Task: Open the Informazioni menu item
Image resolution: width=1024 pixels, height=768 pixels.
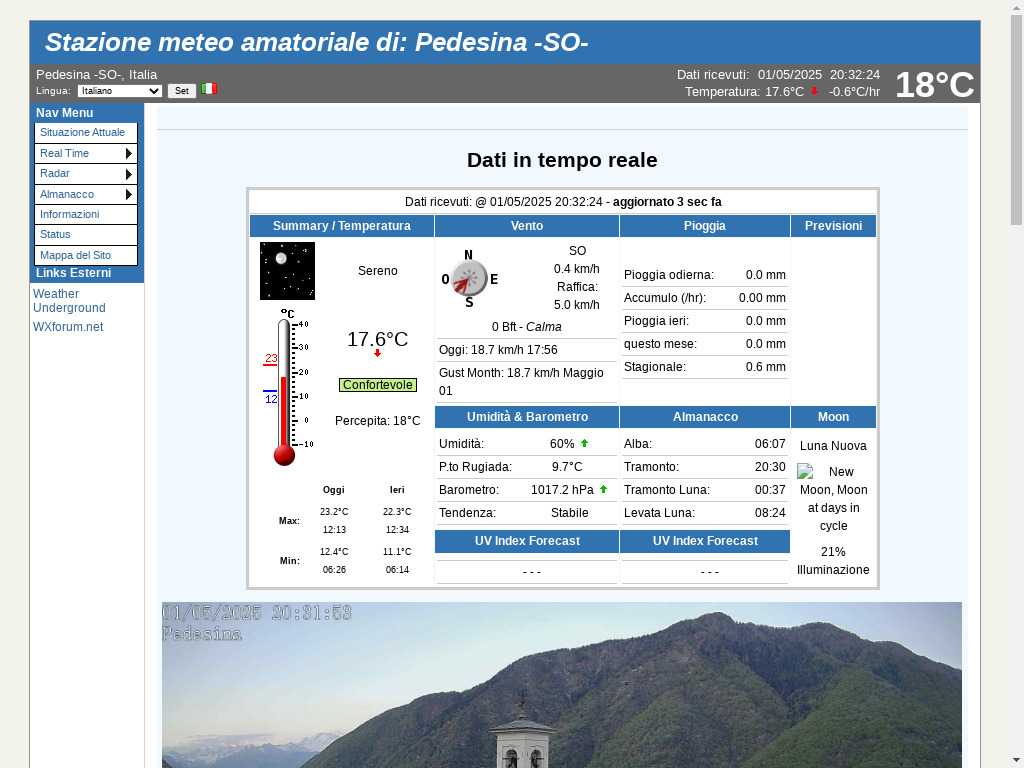Action: (x=86, y=214)
